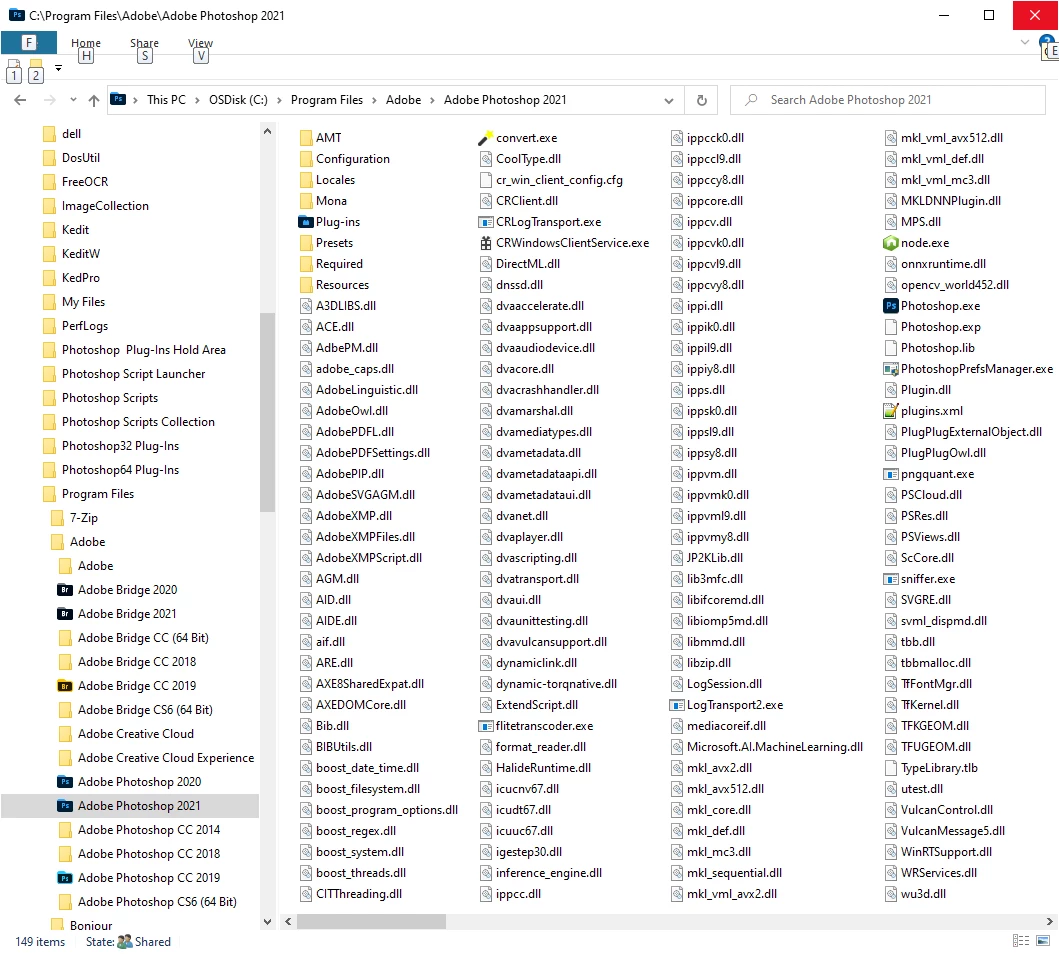Open the address bar history dropdown
The image size is (1059, 954).
pos(669,100)
